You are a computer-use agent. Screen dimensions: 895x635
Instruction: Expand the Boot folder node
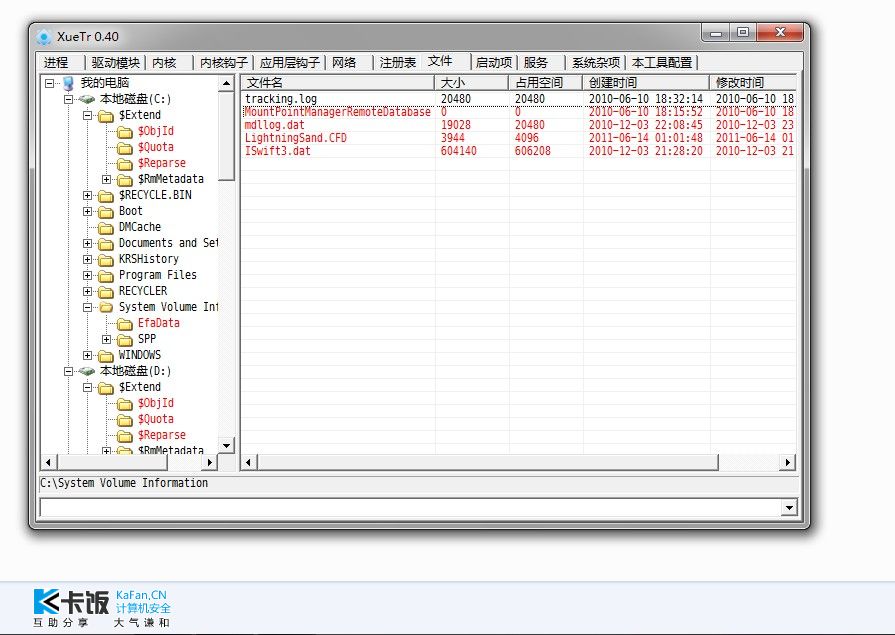pyautogui.click(x=87, y=211)
